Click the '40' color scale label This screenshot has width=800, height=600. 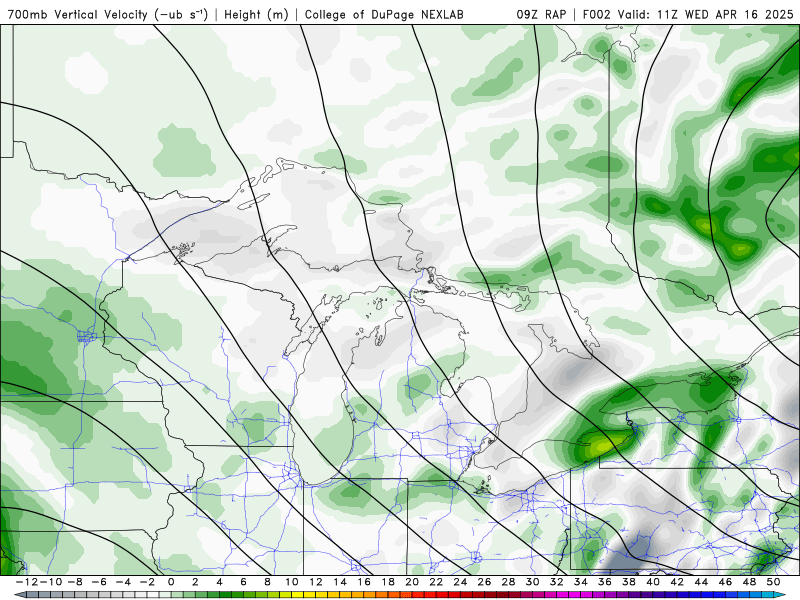653,582
